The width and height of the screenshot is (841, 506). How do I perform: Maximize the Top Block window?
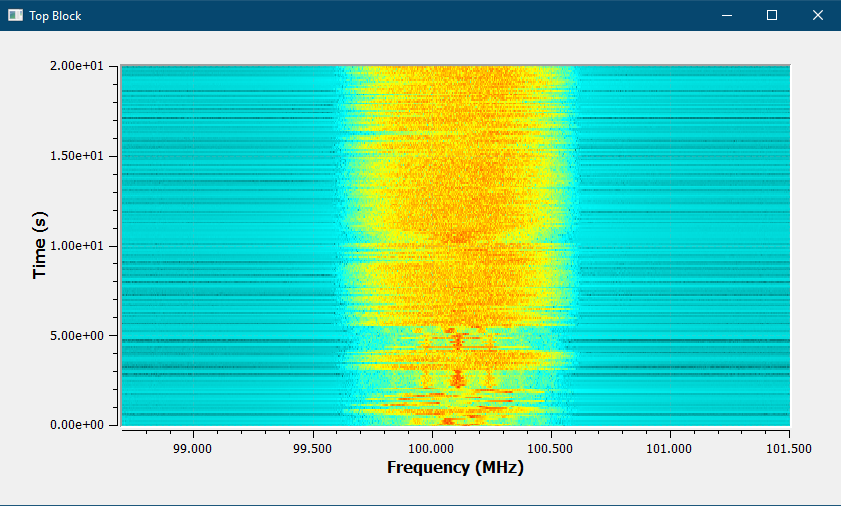pos(772,15)
